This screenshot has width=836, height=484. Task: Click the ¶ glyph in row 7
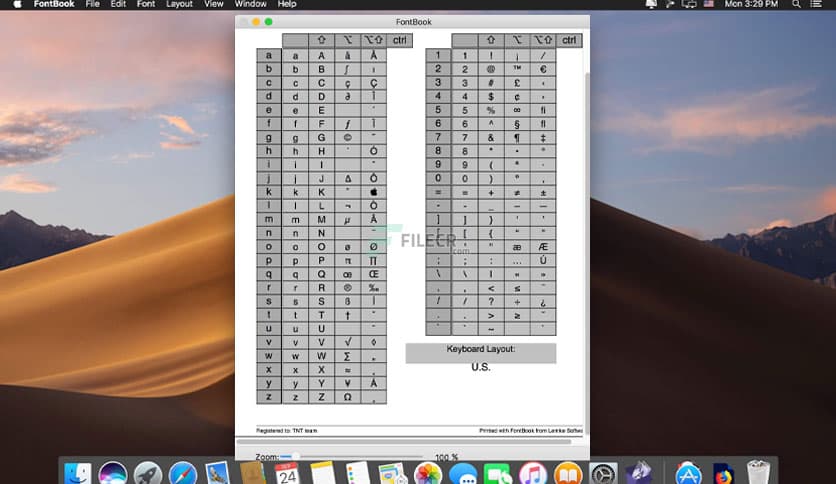tap(517, 138)
